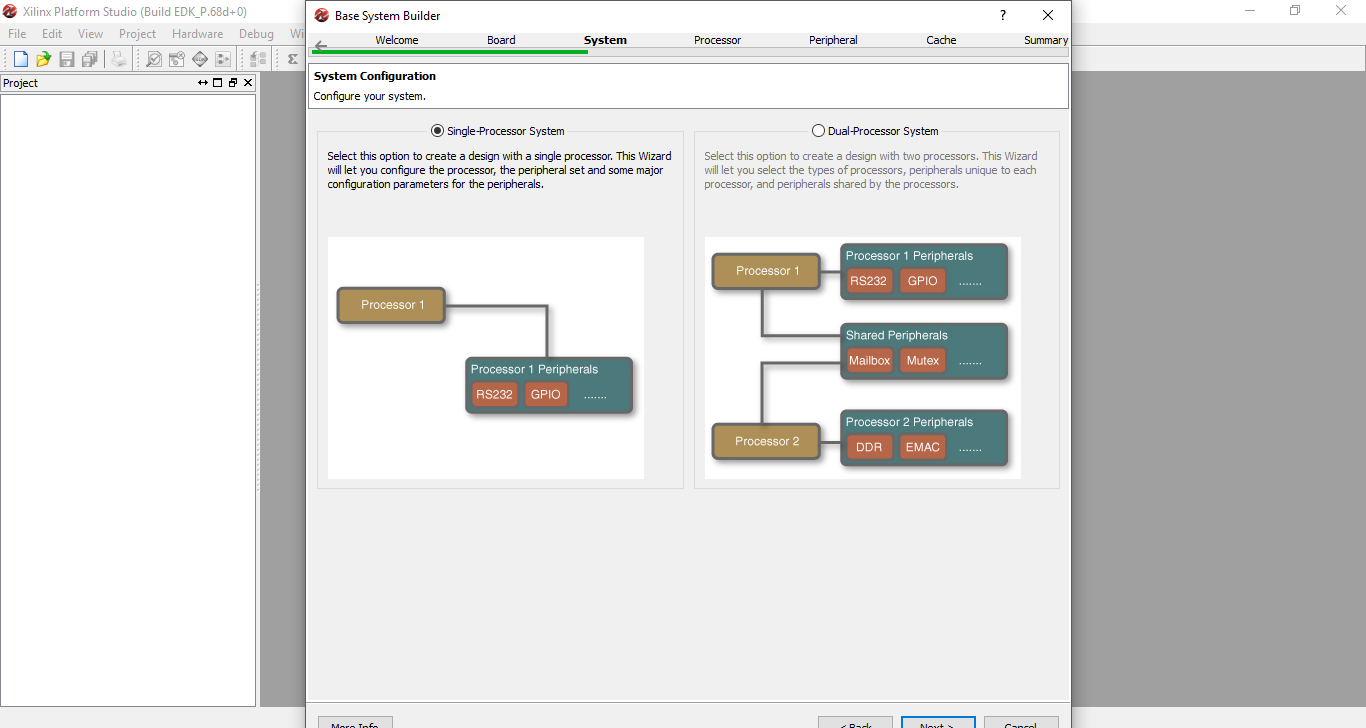Go to the Board wizard step
The height and width of the screenshot is (728, 1366).
[501, 40]
